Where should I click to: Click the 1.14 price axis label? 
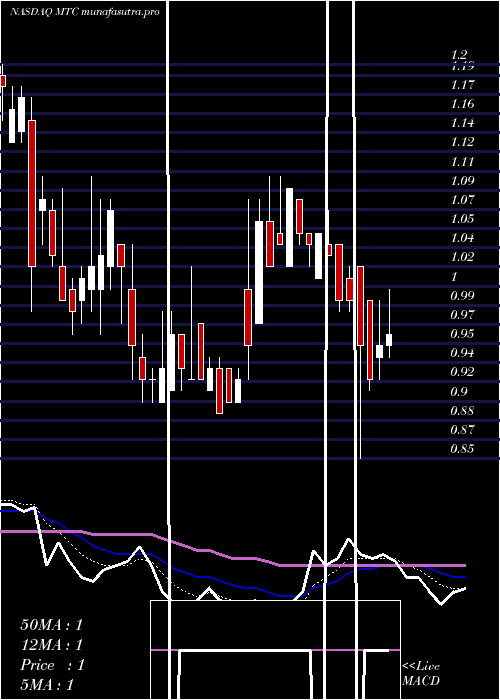pos(462,123)
